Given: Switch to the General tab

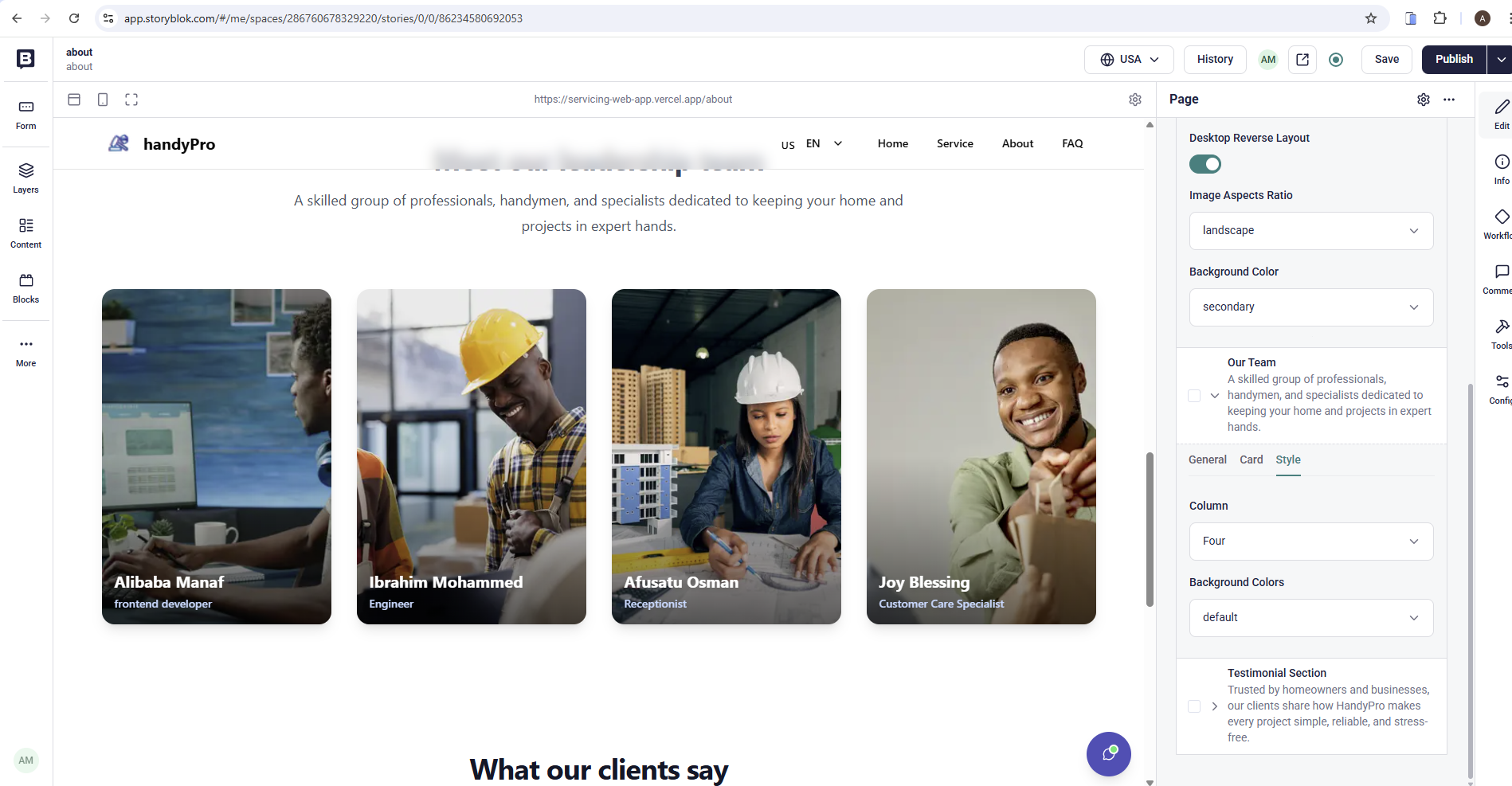Looking at the screenshot, I should click(1208, 459).
